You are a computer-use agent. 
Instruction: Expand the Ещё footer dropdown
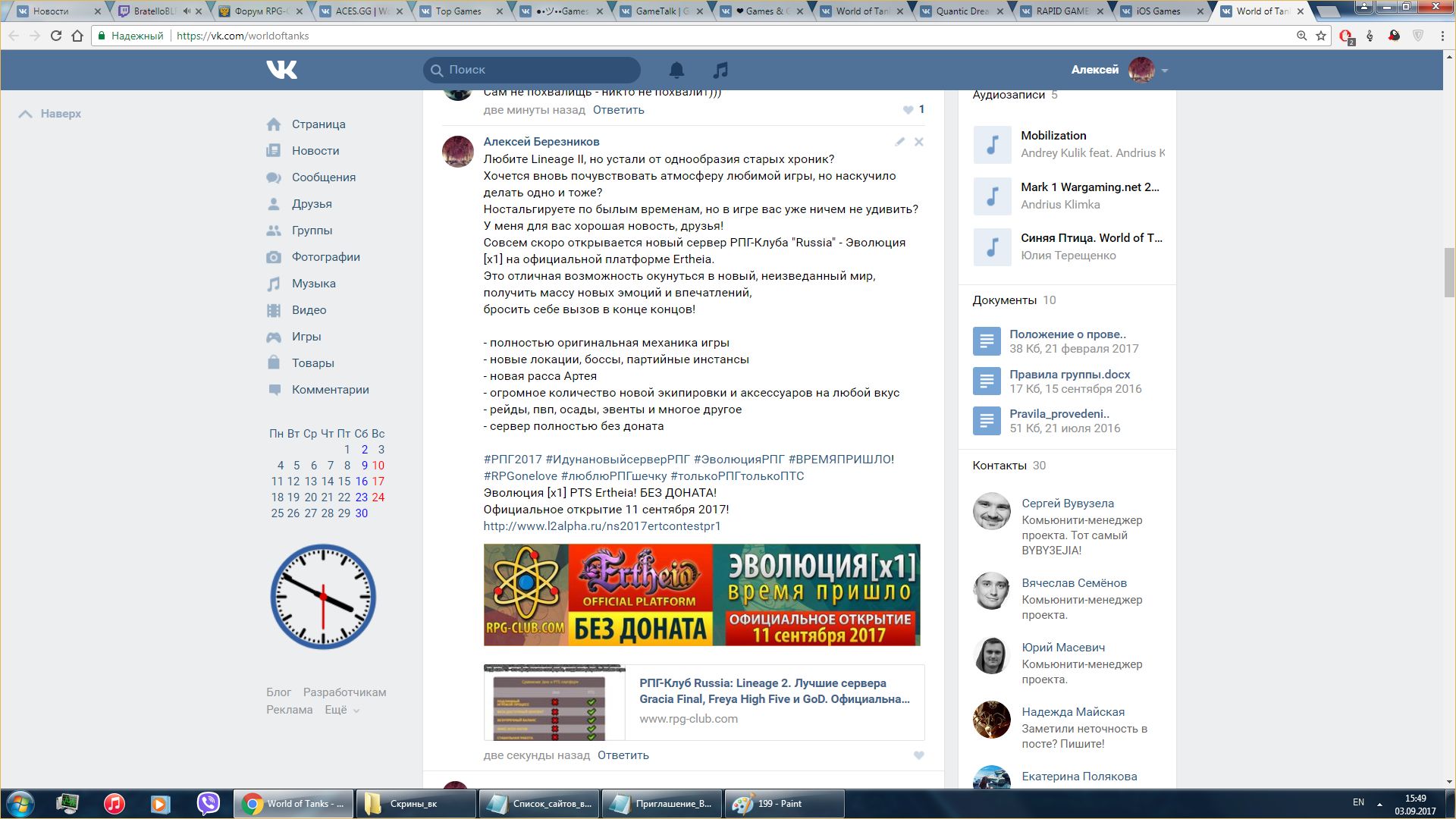coord(342,710)
